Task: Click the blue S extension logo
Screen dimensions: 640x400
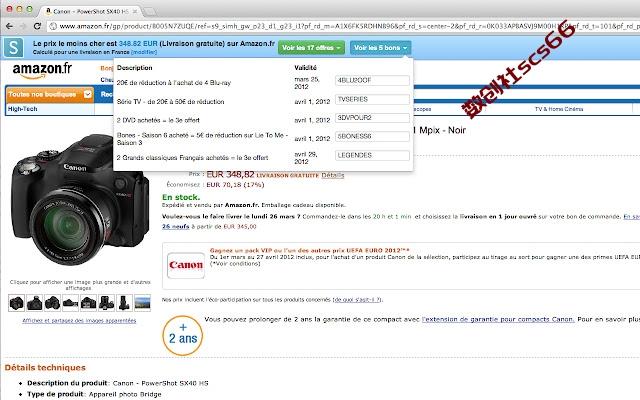Action: coord(13,47)
